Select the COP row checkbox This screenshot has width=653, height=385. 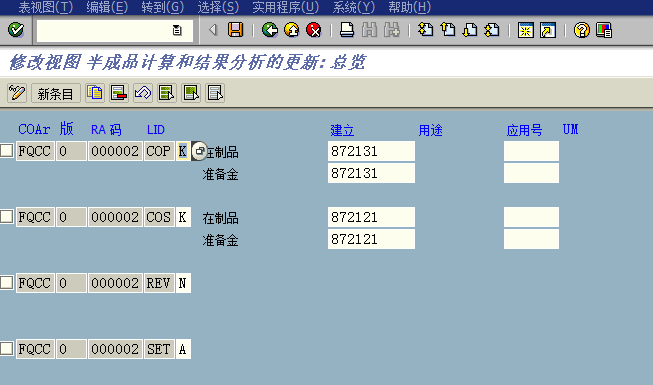click(x=7, y=151)
